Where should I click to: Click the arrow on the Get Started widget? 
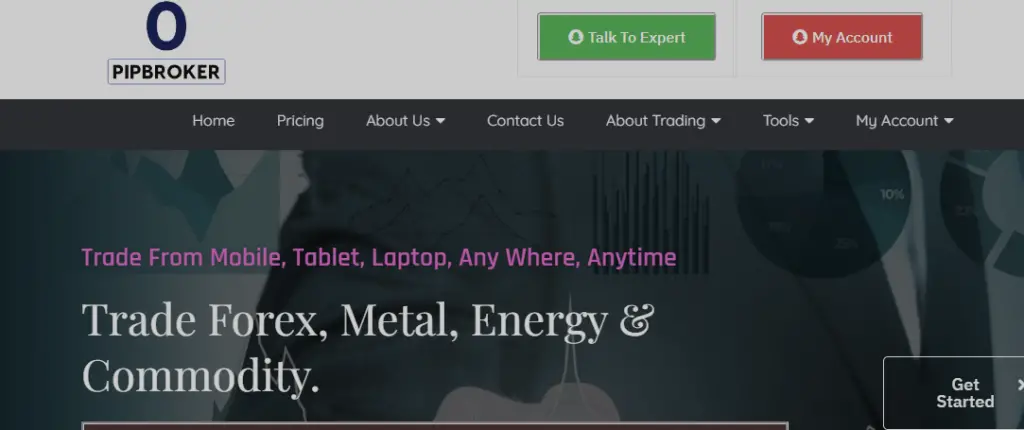(x=1020, y=384)
